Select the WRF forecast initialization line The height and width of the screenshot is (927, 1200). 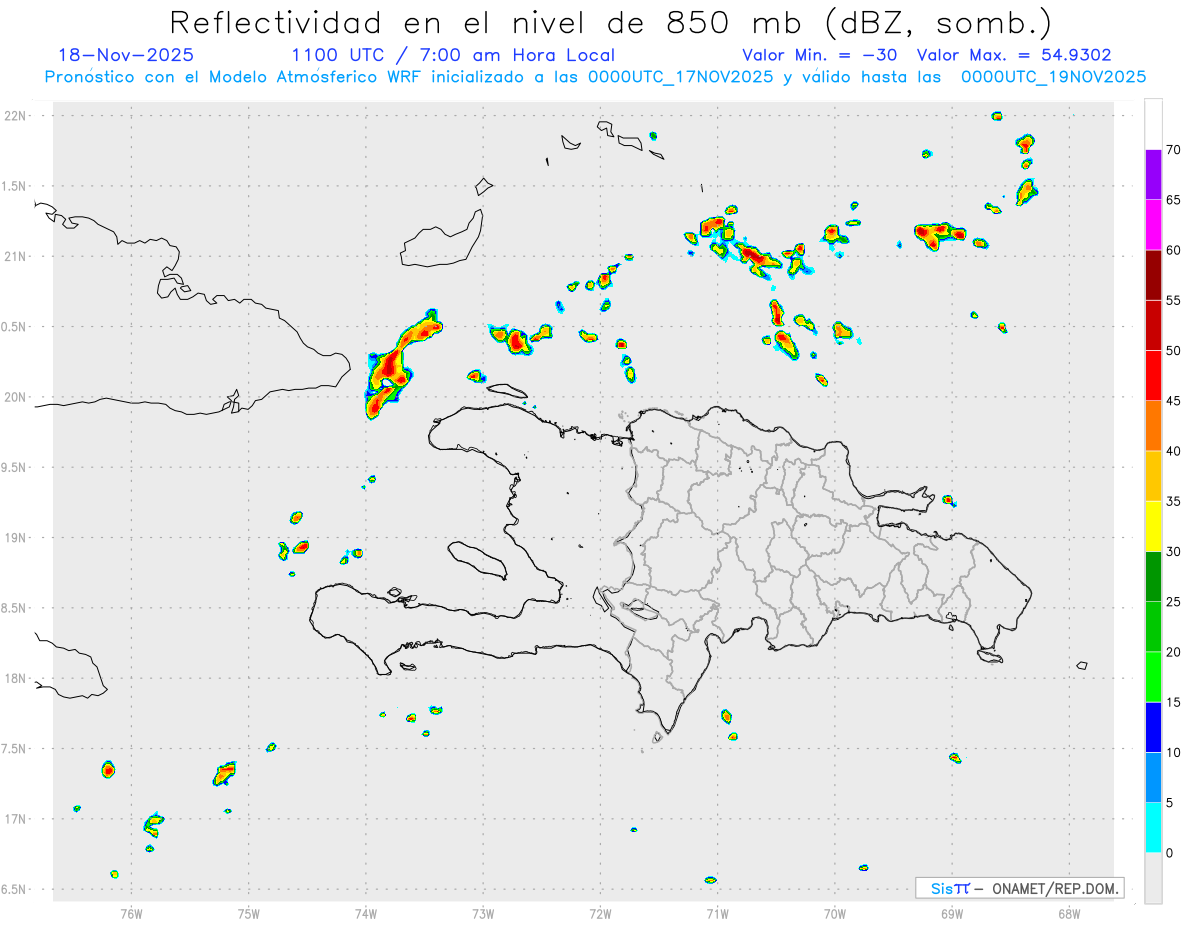point(595,76)
